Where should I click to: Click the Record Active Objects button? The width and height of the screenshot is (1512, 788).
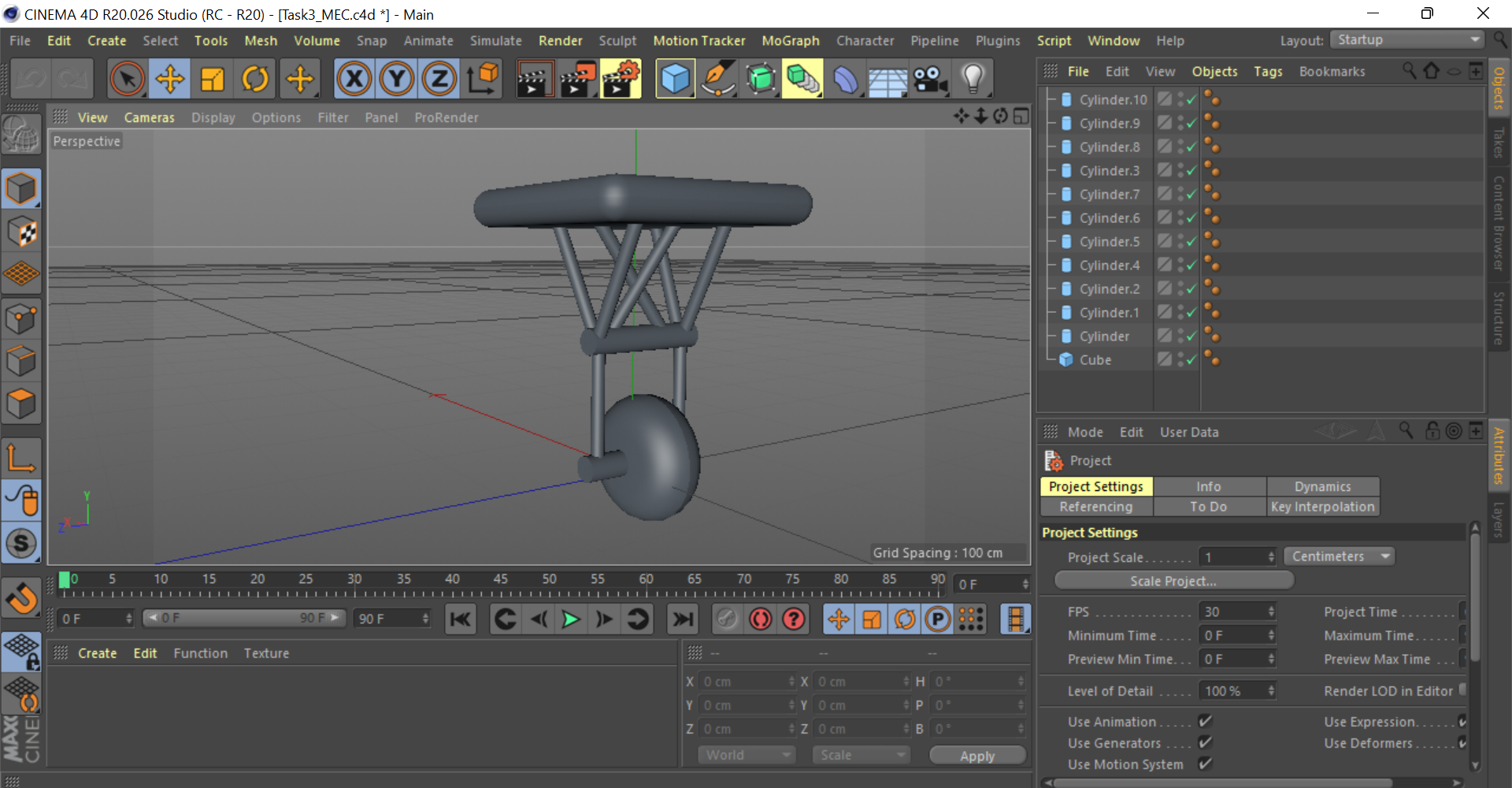coord(760,619)
